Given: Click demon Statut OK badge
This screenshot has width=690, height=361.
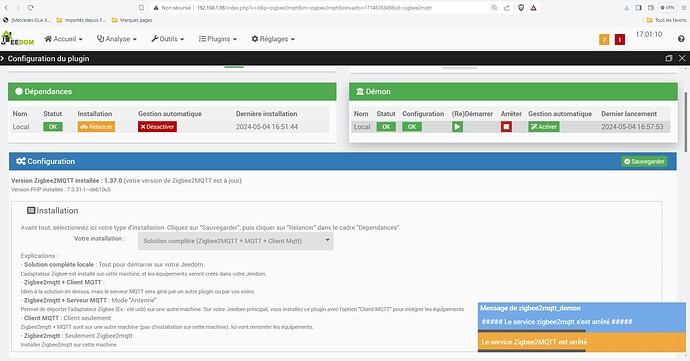Looking at the screenshot, I should pyautogui.click(x=386, y=127).
